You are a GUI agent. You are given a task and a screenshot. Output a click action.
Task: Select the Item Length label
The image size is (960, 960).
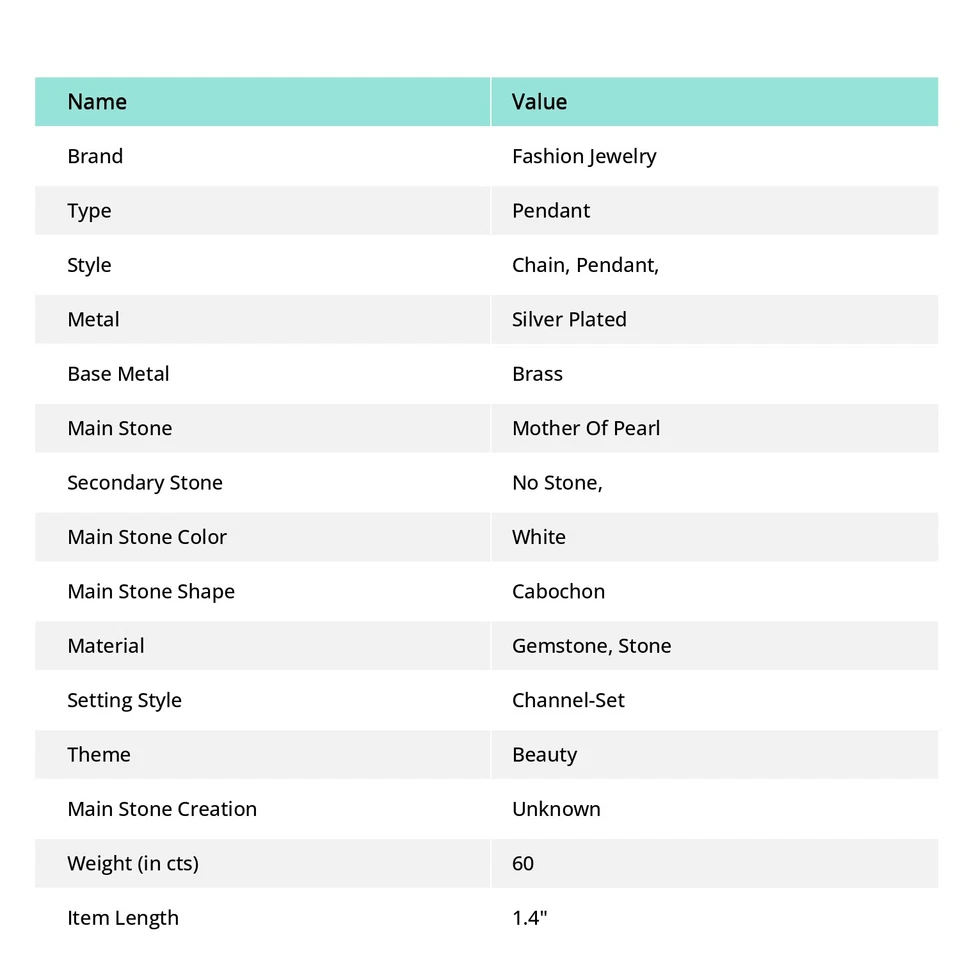tap(123, 918)
